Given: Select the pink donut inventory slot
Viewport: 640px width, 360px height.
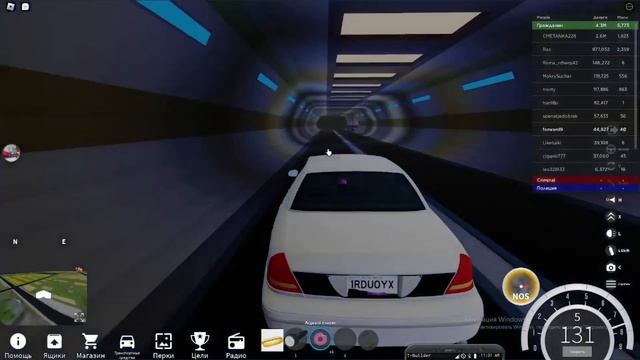Looking at the screenshot, I should (320, 339).
